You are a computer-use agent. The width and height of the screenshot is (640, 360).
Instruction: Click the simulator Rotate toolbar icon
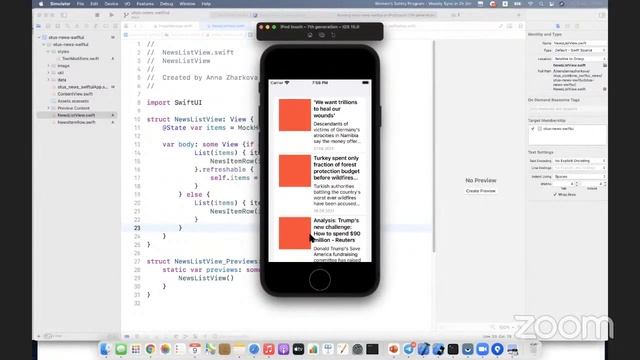333,35
